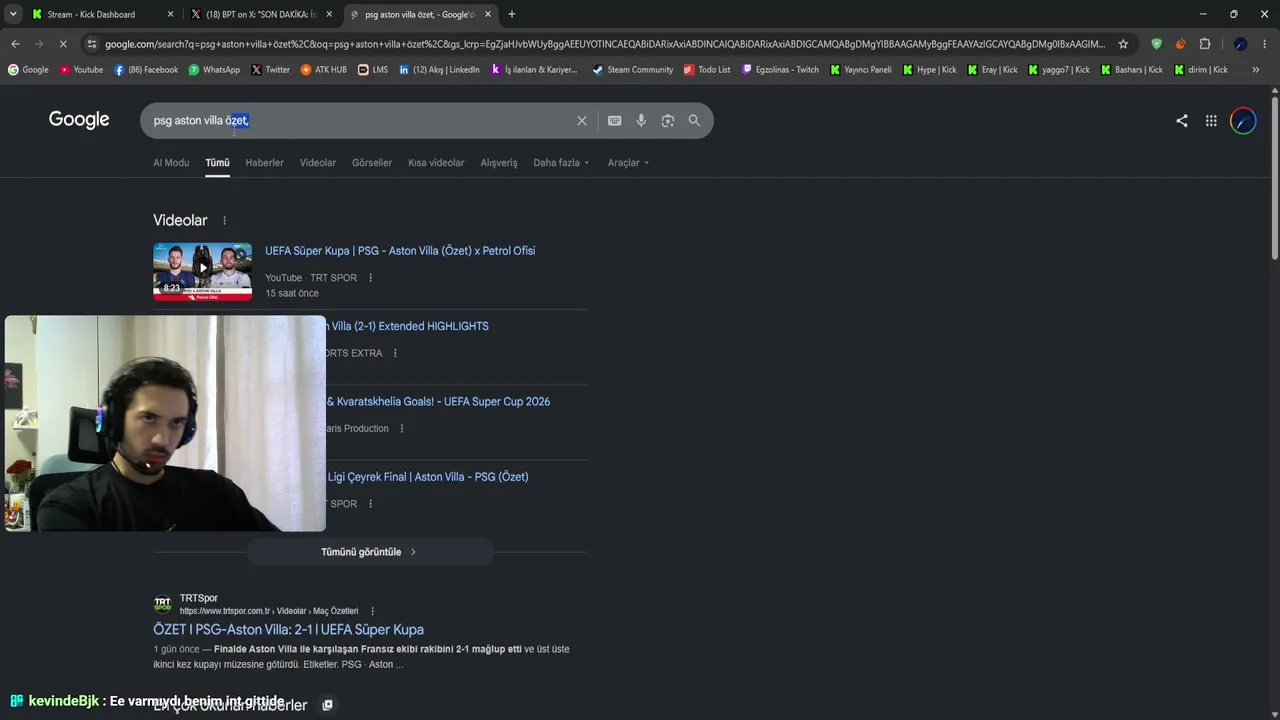Expand all videos with Tümünü görüntüle

[x=369, y=552]
